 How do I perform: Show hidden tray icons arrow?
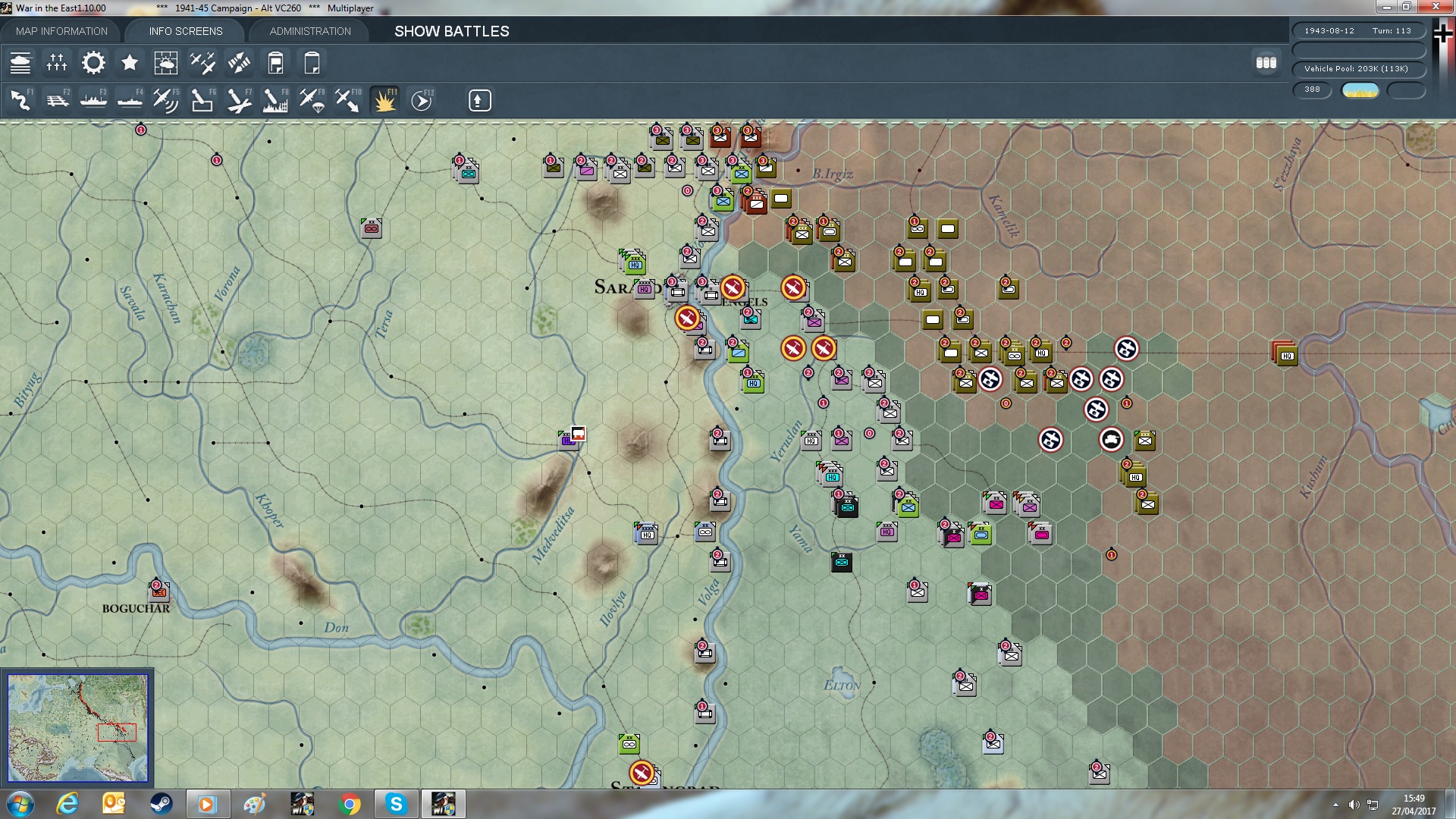(x=1335, y=805)
